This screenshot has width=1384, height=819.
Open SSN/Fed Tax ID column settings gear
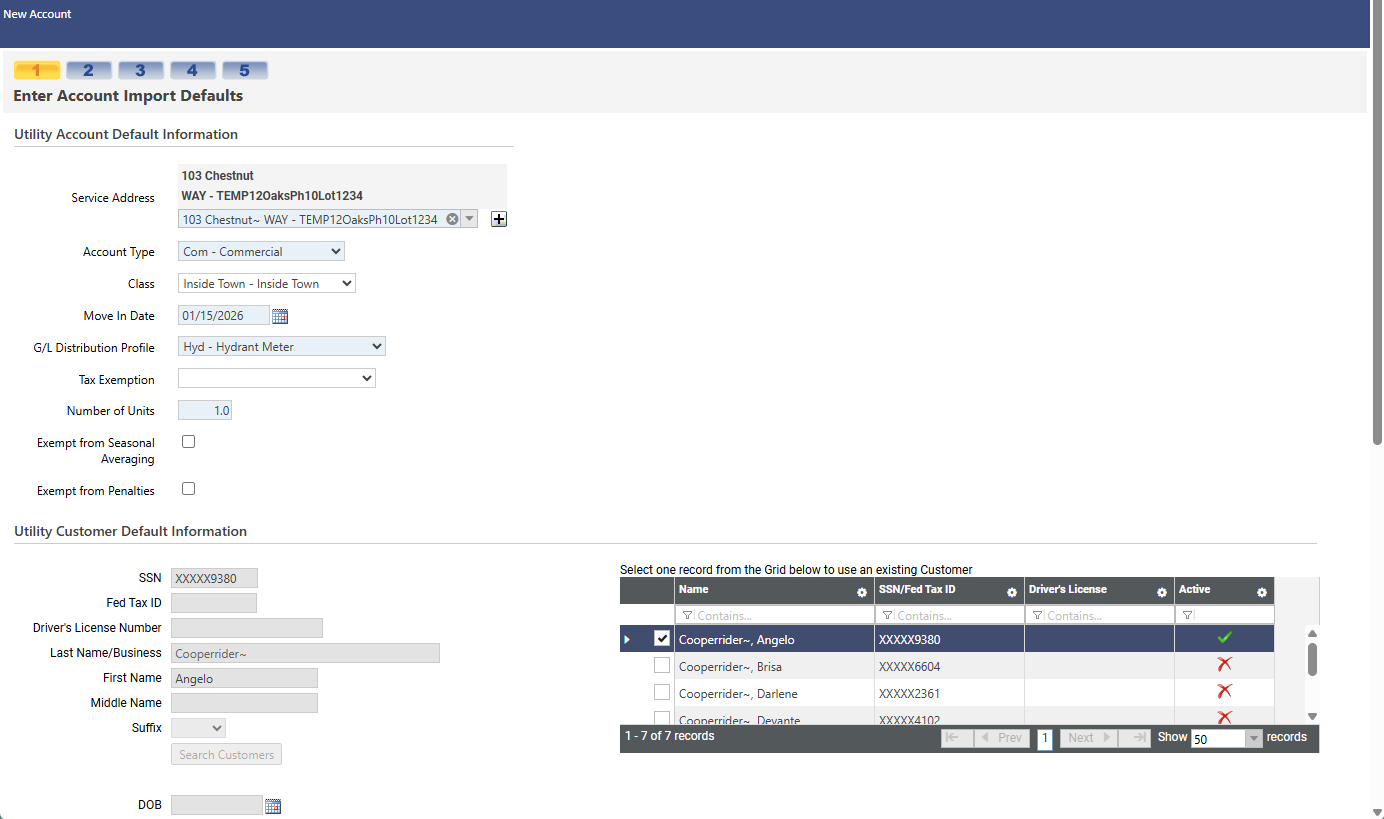pos(1011,592)
